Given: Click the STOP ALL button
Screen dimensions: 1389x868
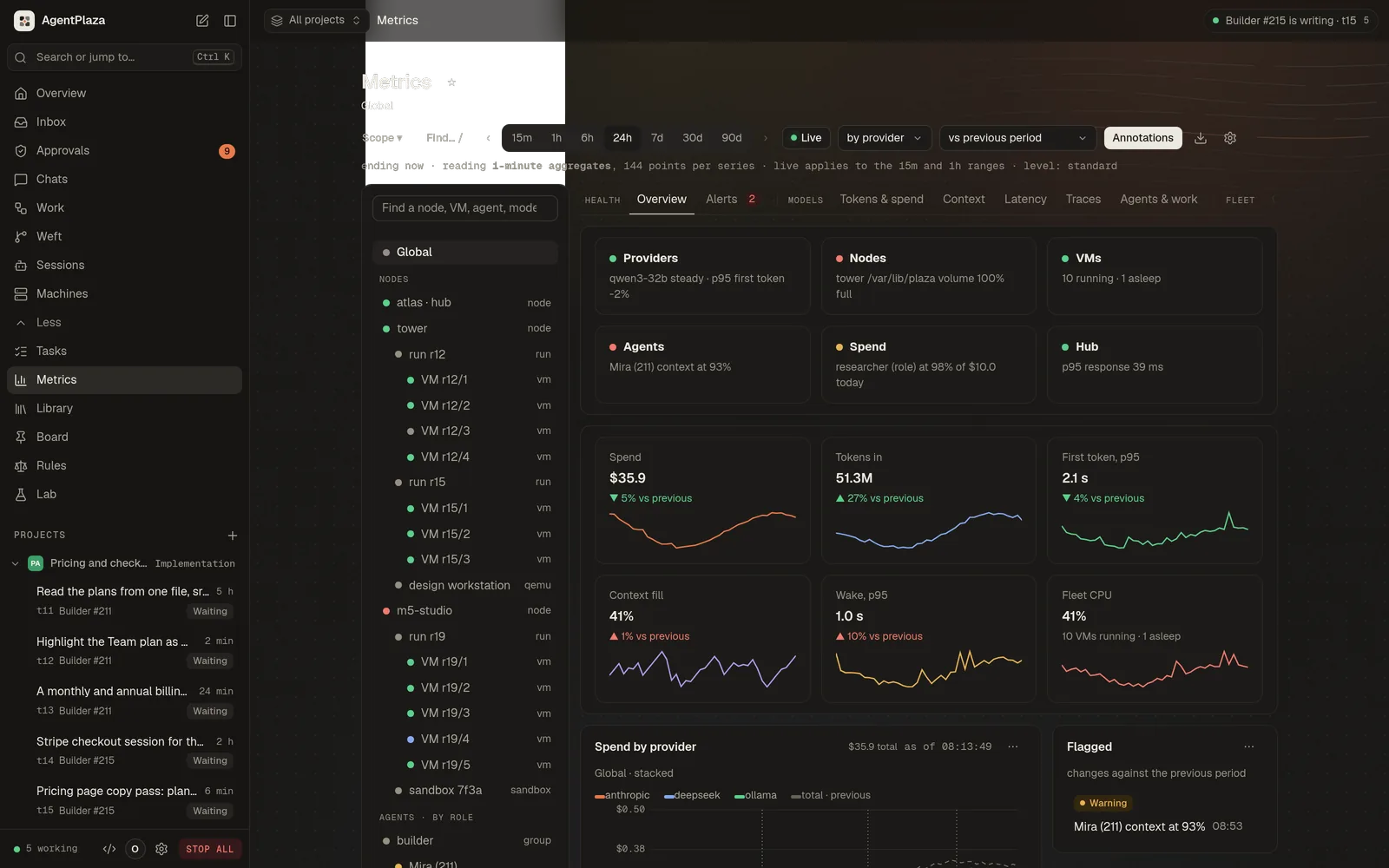Looking at the screenshot, I should 209,849.
